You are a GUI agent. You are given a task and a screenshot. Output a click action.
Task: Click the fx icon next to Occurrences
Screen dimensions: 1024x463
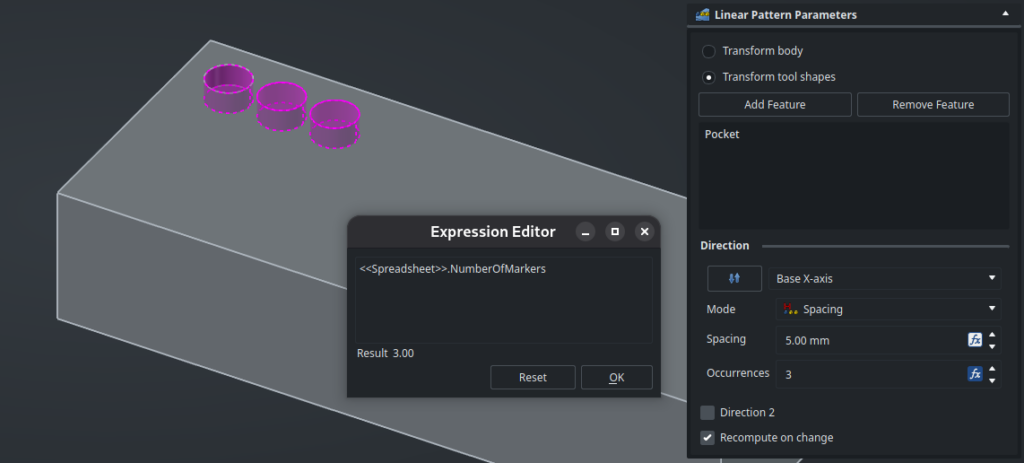click(x=975, y=374)
